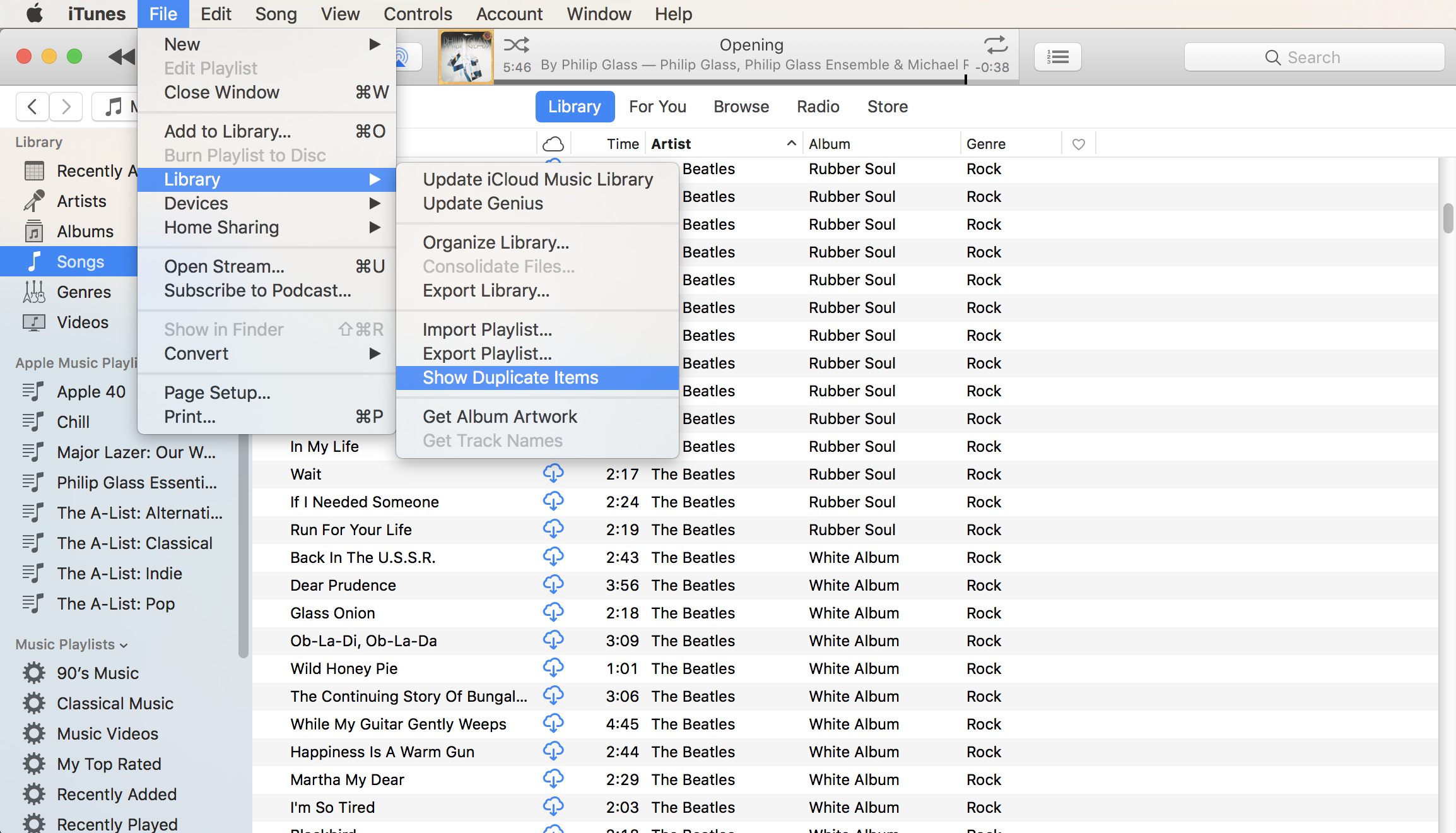Enable shuffle playback

[x=516, y=45]
